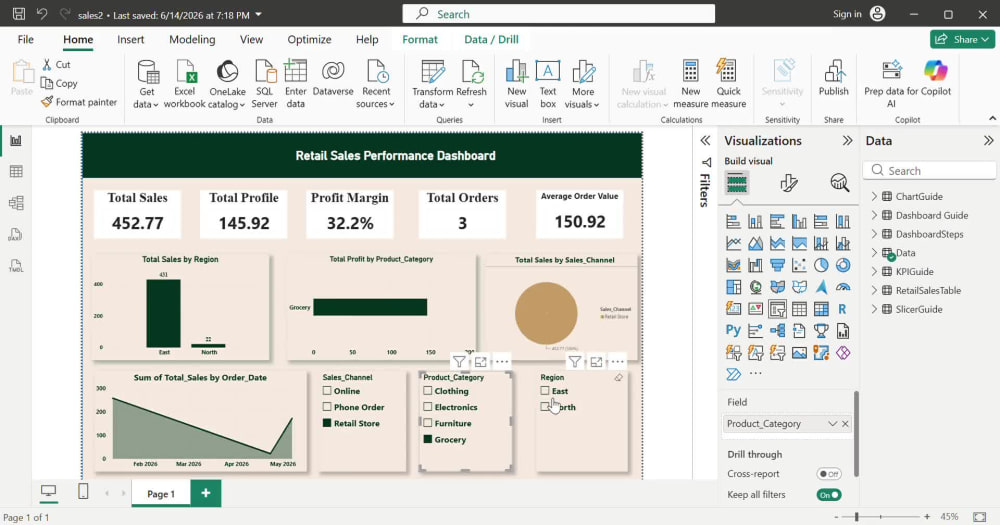Click the Sign in link

(847, 14)
